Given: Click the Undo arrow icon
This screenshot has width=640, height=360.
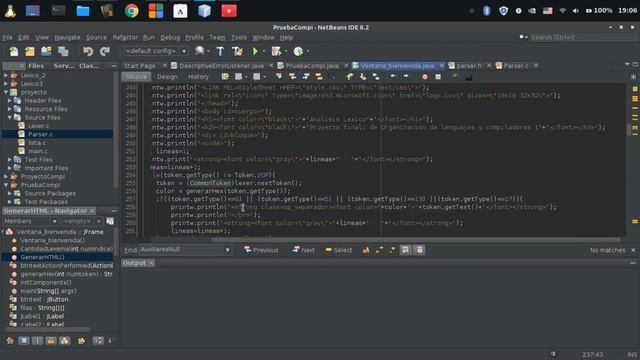Looking at the screenshot, I should coord(88,51).
